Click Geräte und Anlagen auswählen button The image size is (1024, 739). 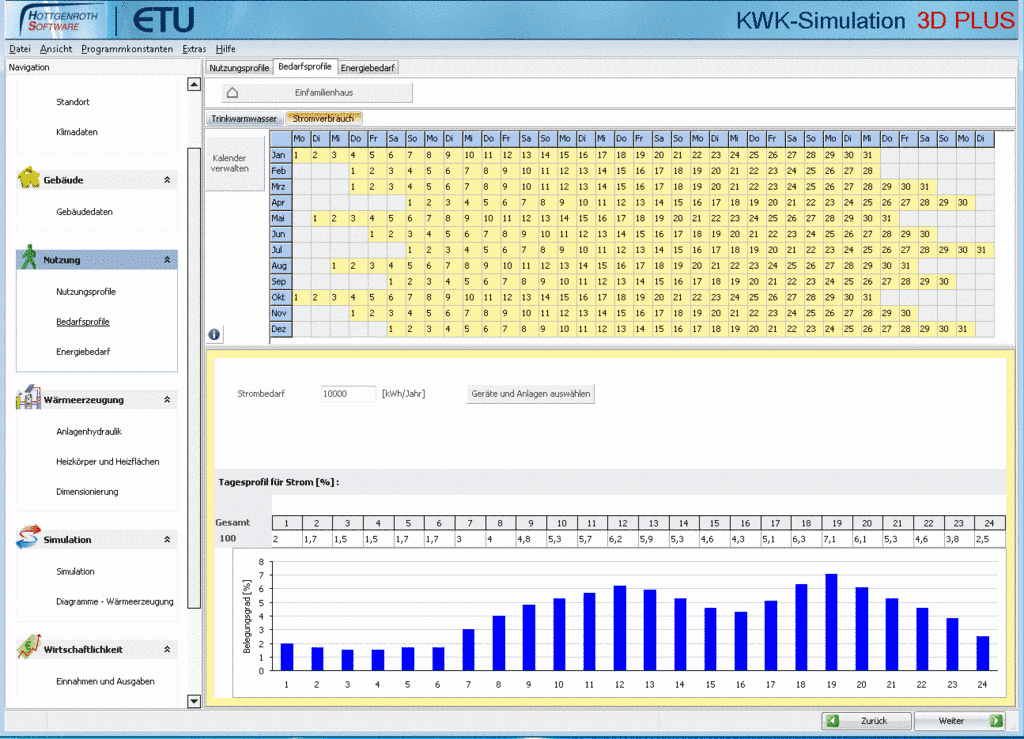(531, 394)
